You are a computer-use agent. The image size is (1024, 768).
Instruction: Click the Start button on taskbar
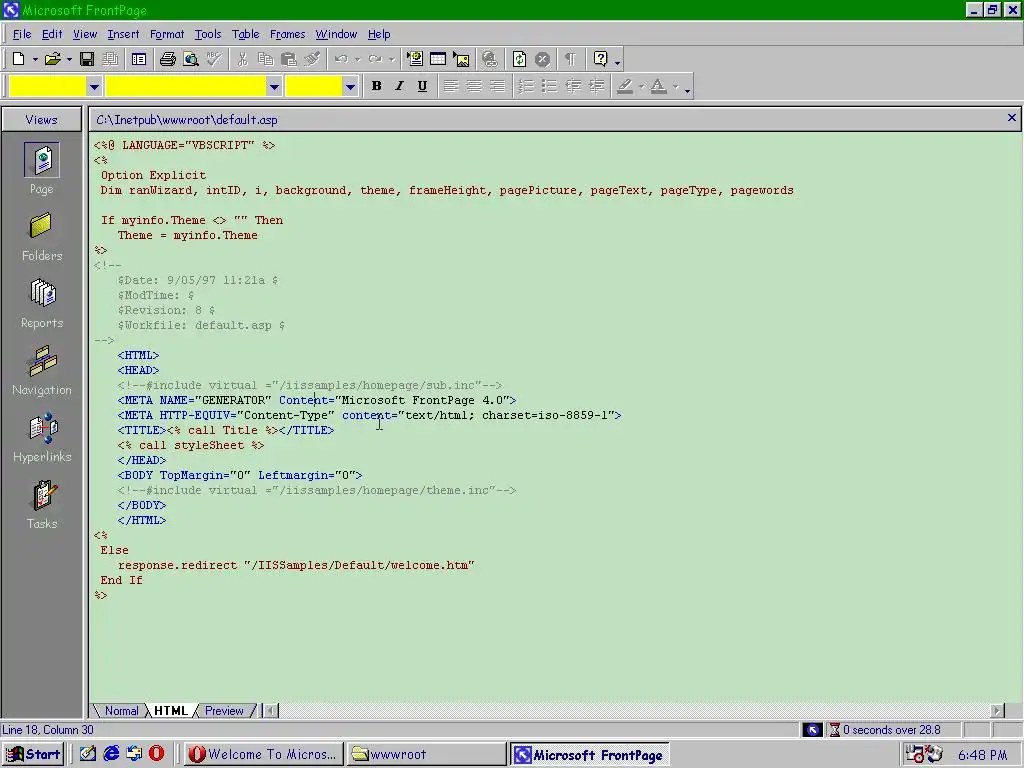coord(33,754)
